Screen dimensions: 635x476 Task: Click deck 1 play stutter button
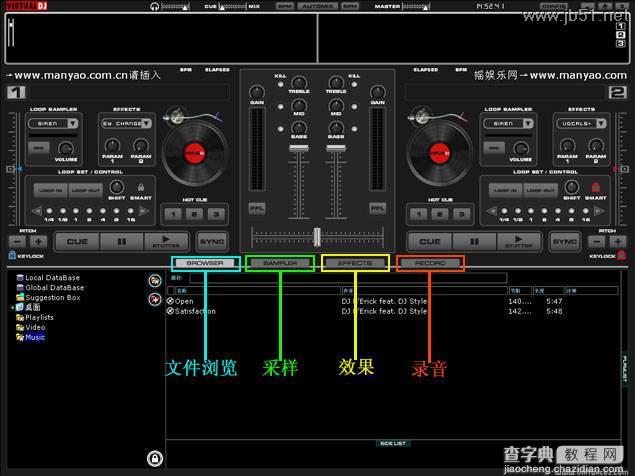pyautogui.click(x=166, y=241)
